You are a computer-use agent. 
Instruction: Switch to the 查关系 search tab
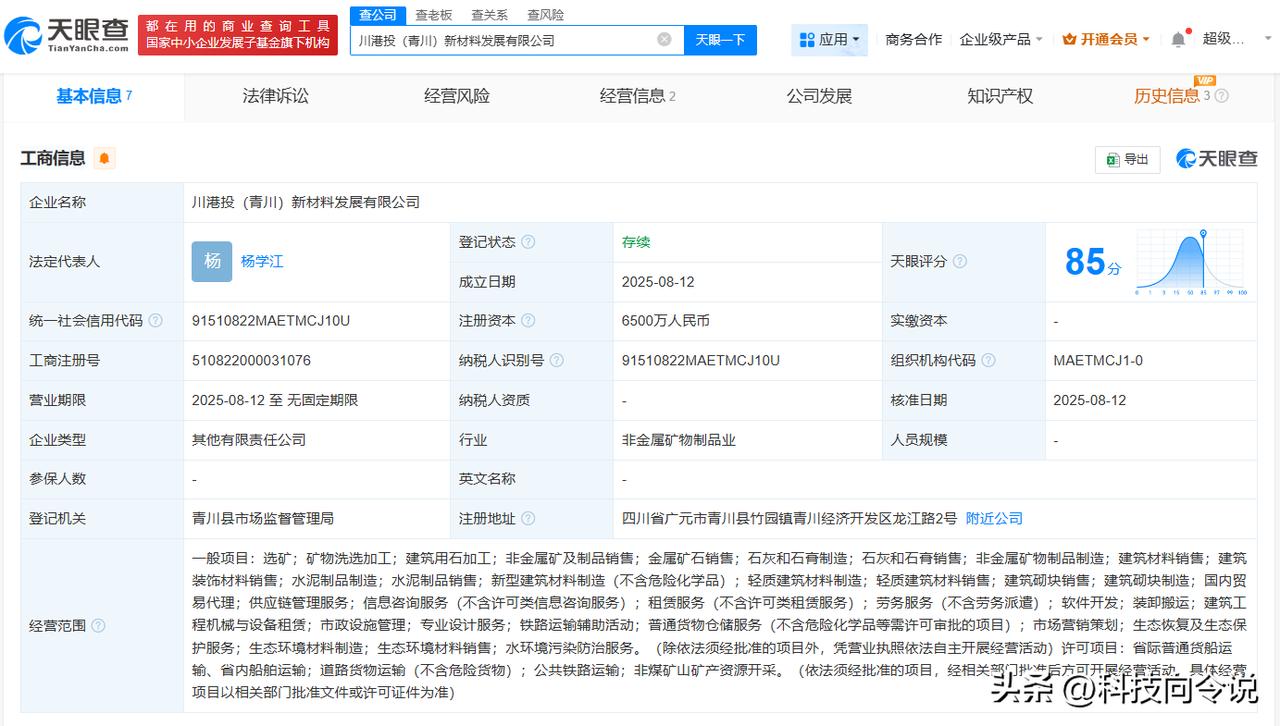490,15
